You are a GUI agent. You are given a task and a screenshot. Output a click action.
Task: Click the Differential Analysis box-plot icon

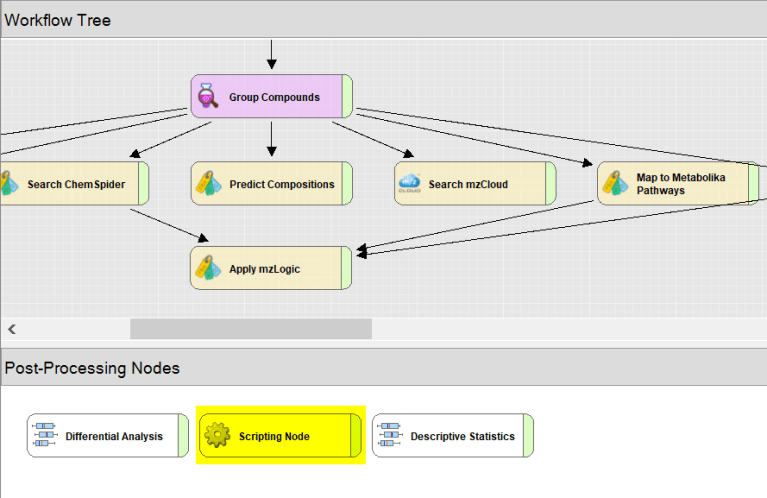pyautogui.click(x=45, y=435)
